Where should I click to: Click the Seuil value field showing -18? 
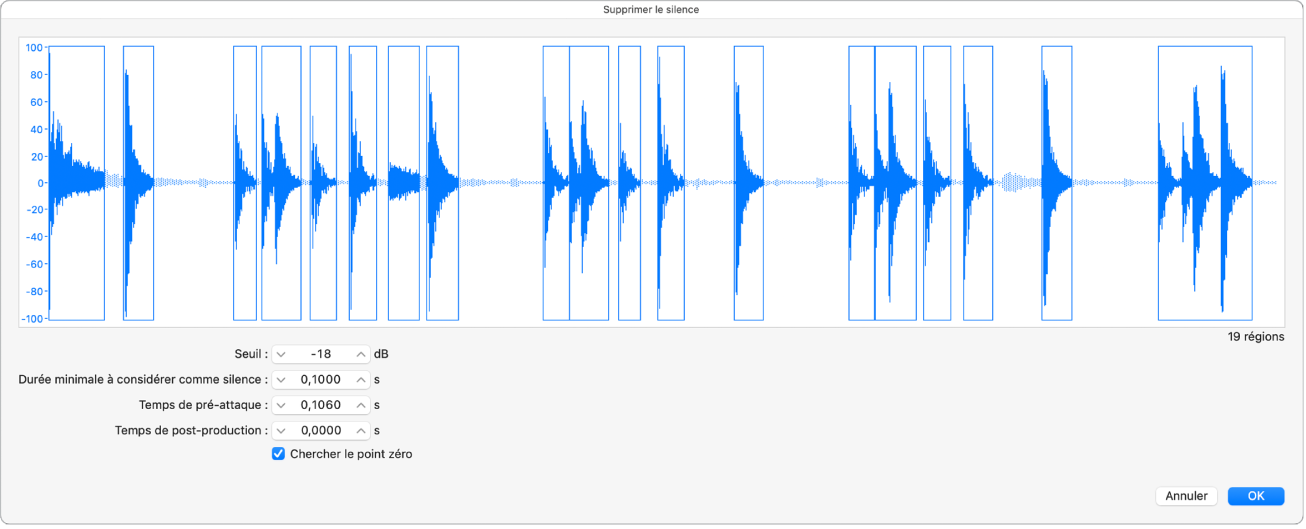click(320, 355)
